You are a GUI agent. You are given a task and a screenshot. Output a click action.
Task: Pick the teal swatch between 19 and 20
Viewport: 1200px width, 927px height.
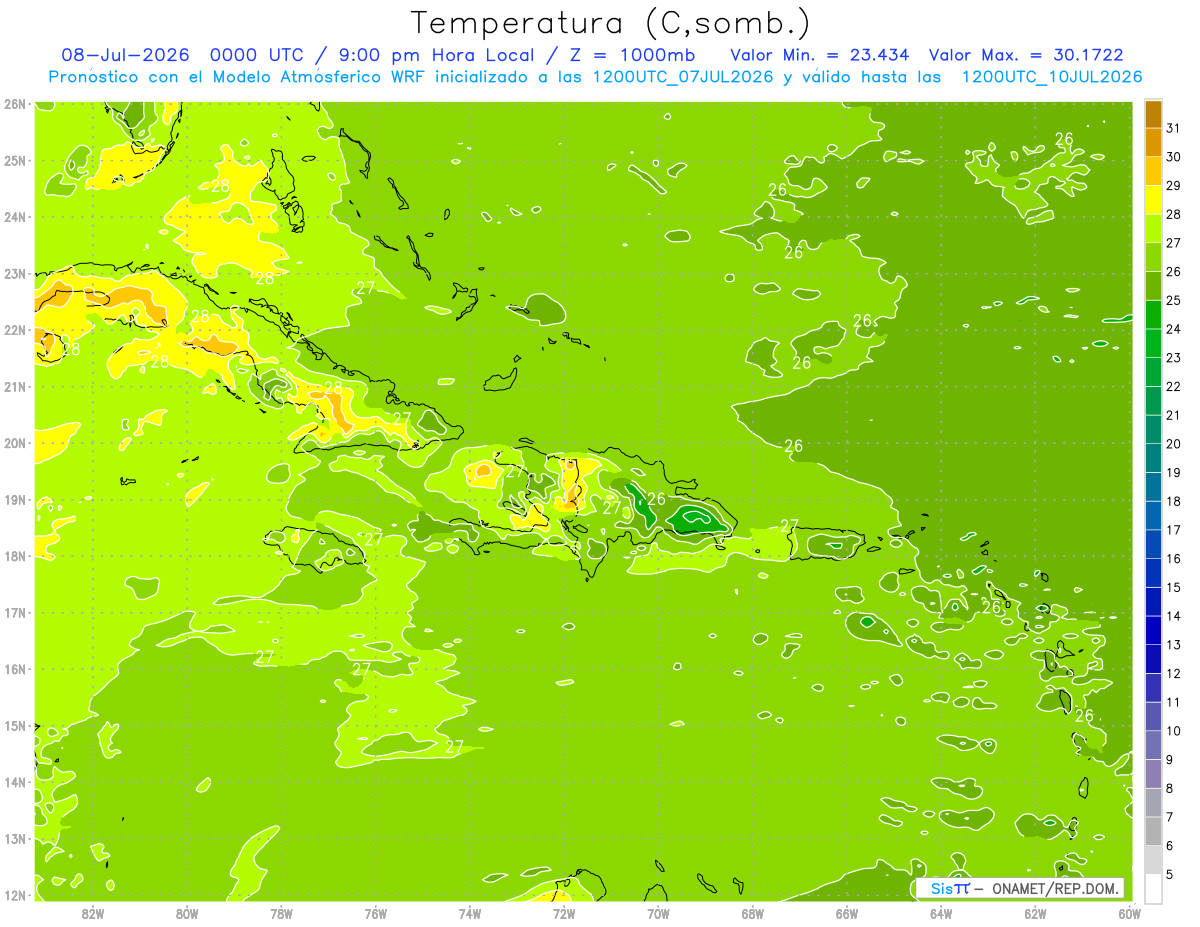1153,458
